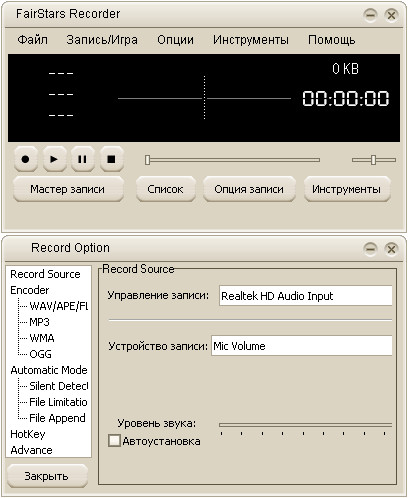Click the Уровень звука level slider
Image resolution: width=408 pixels, height=498 pixels.
pyautogui.click(x=305, y=425)
